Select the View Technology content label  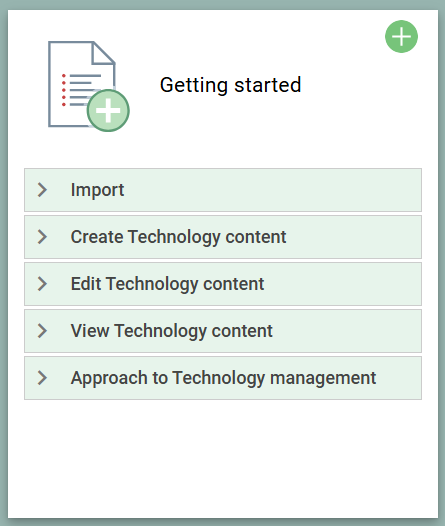tap(171, 331)
